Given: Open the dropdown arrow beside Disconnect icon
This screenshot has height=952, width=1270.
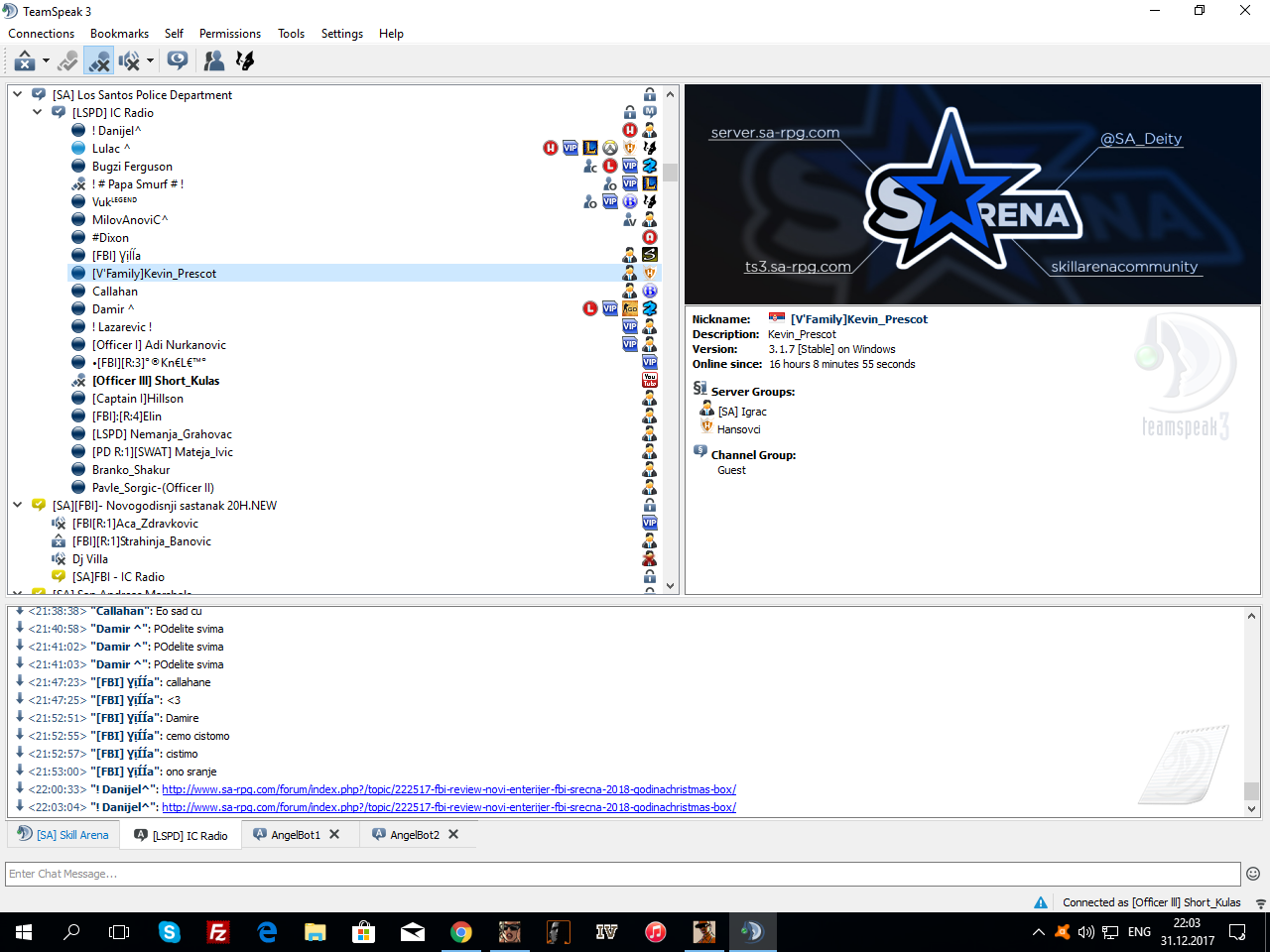Looking at the screenshot, I should coord(46,61).
